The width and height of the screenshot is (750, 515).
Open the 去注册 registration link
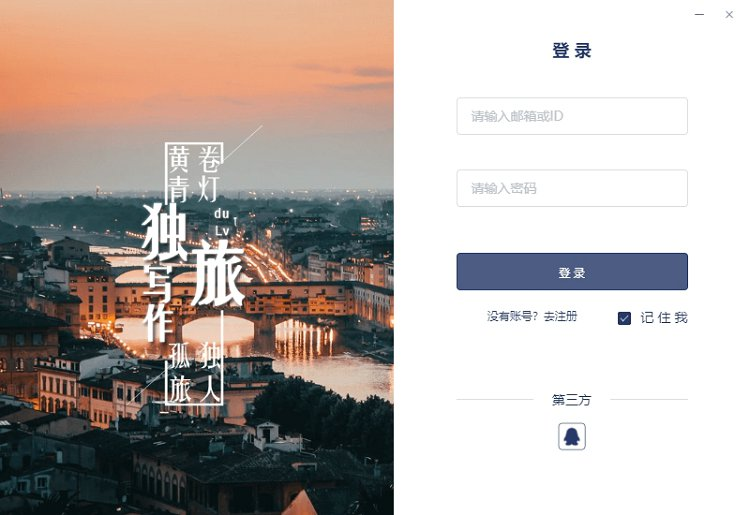tap(560, 316)
